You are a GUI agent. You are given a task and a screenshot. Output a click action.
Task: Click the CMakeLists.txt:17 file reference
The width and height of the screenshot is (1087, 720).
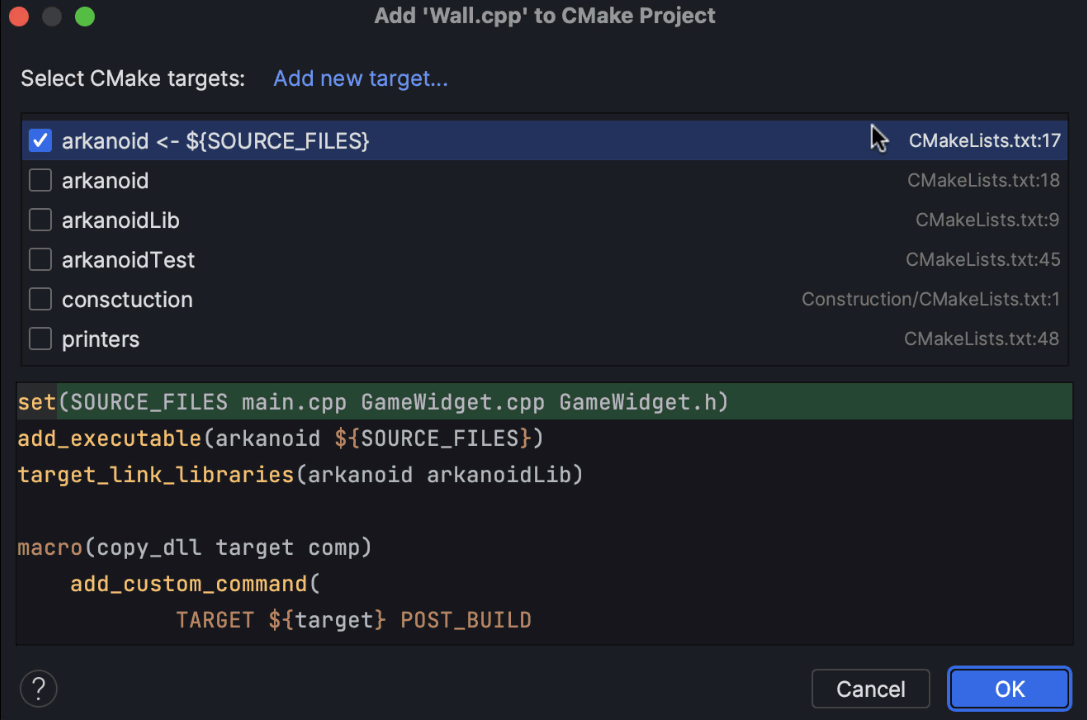(984, 140)
